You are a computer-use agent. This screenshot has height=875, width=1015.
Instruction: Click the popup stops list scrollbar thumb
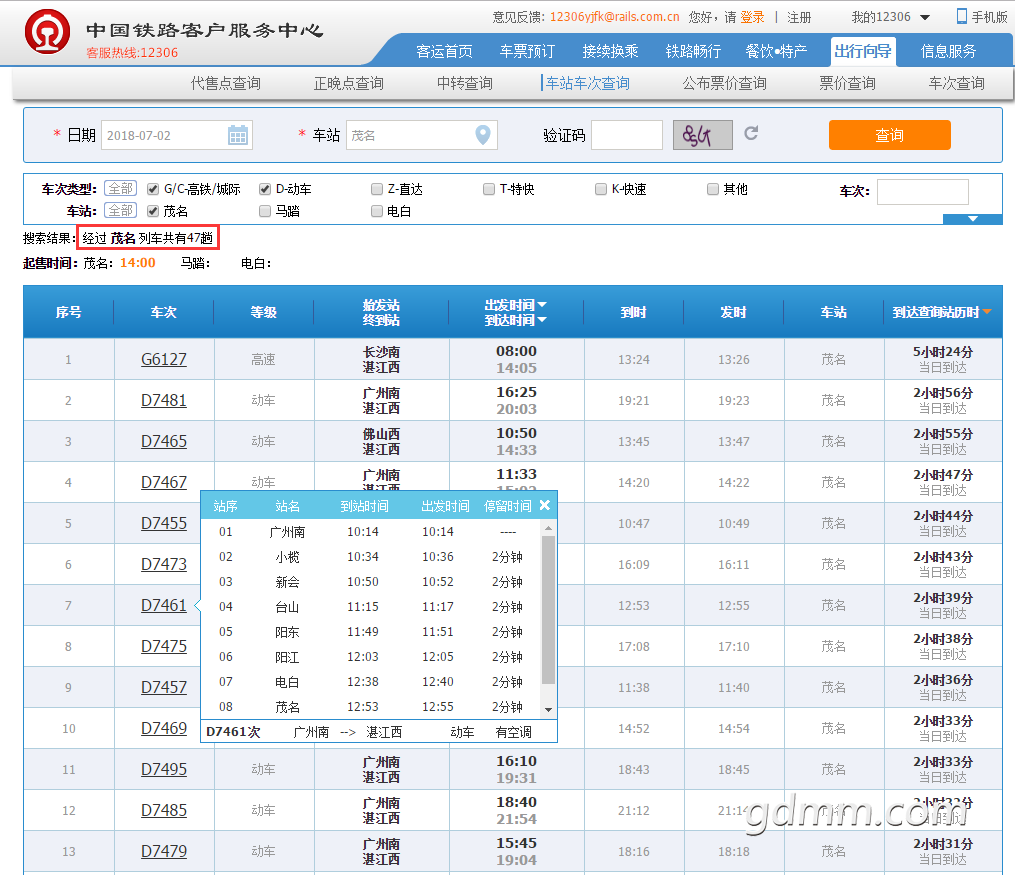tap(548, 610)
